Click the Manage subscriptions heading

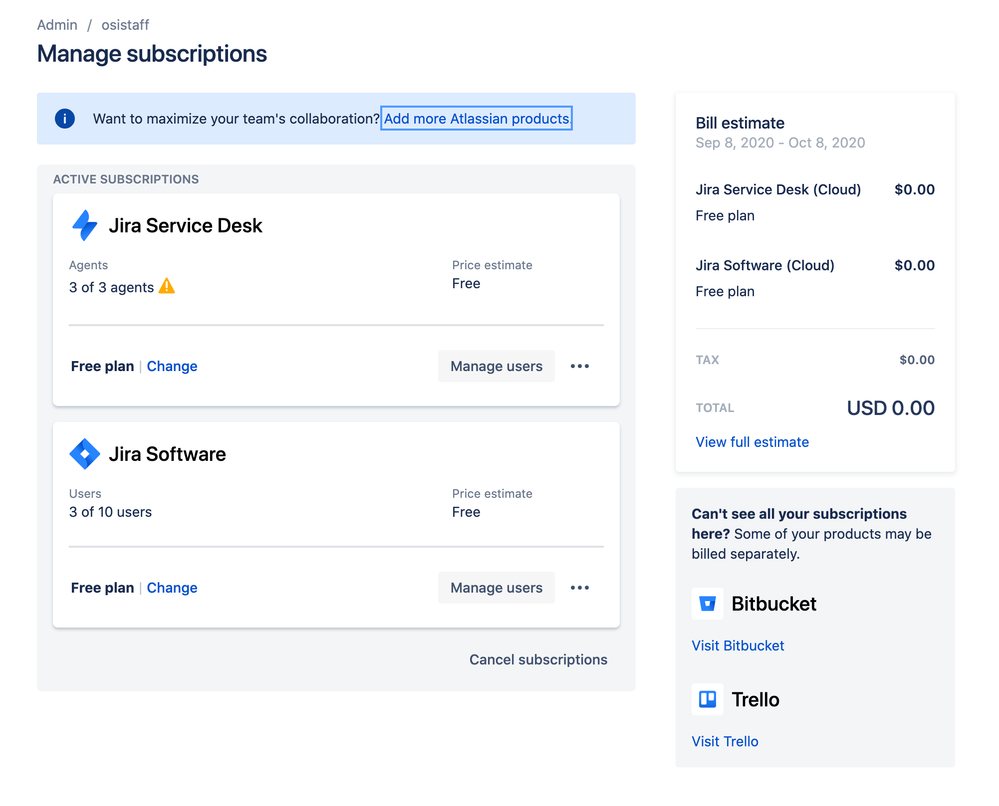(x=152, y=54)
